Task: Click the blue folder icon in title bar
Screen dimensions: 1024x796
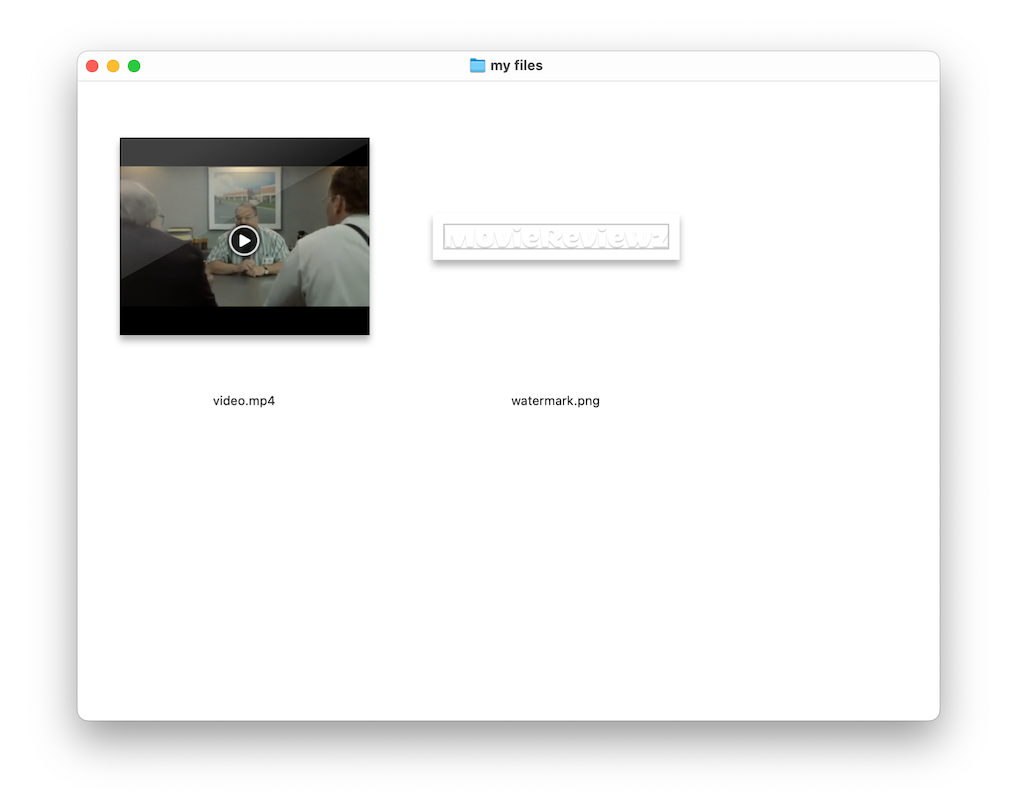Action: (x=477, y=66)
